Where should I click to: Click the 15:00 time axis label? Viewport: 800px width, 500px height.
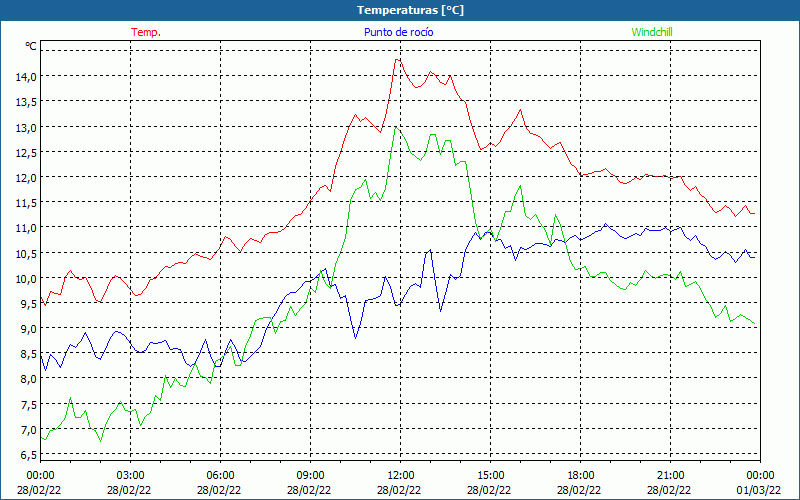point(490,476)
